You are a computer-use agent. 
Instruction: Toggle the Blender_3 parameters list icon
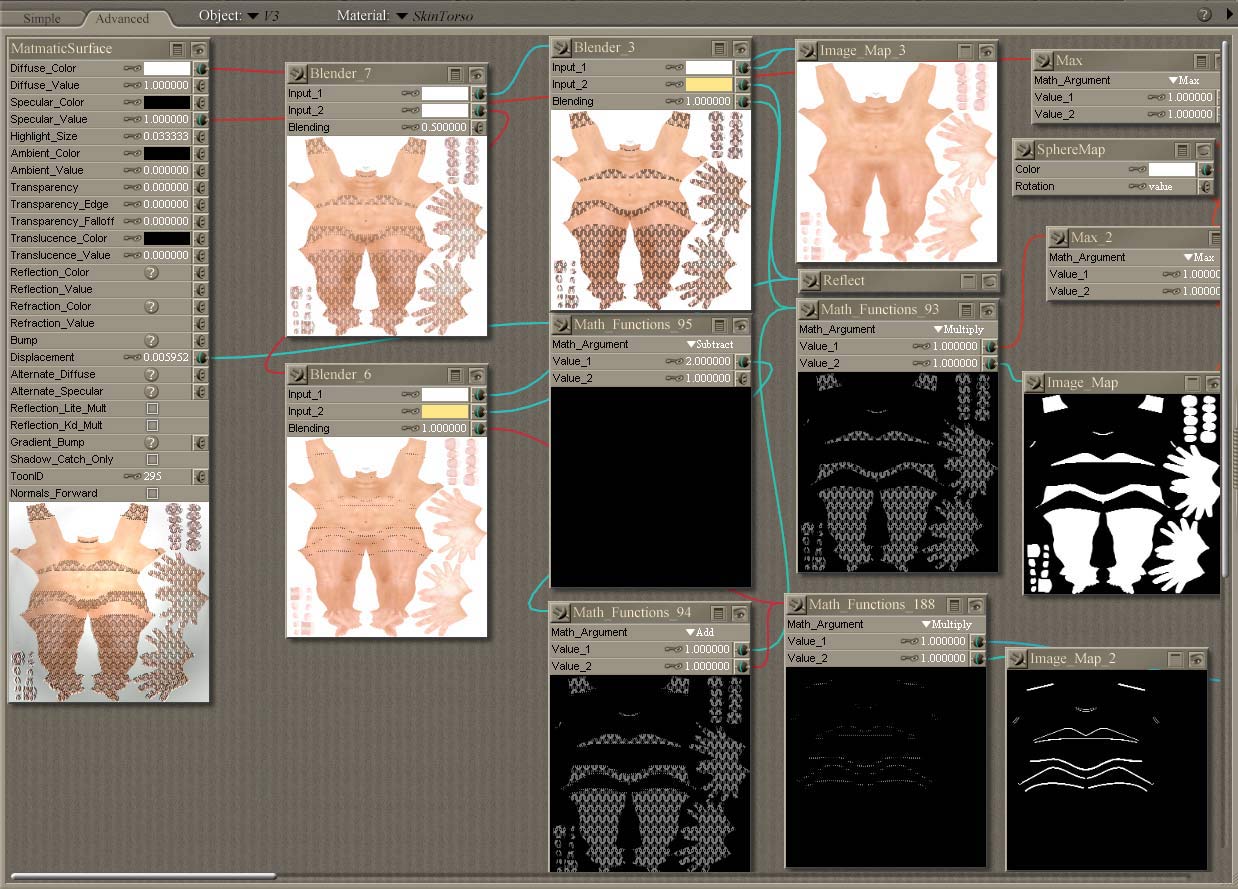coord(719,48)
